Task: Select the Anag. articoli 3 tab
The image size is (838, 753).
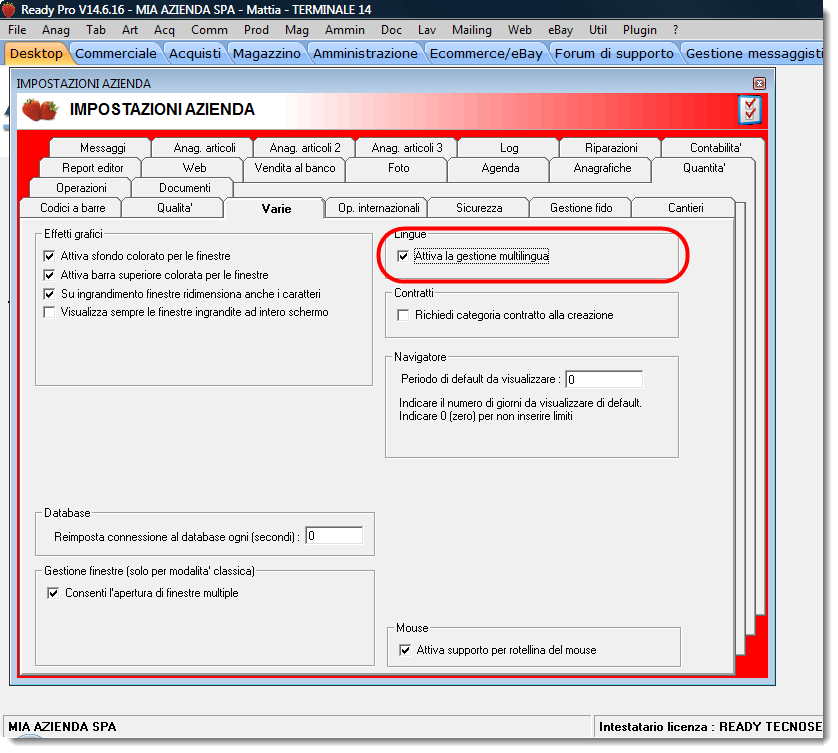Action: (x=407, y=148)
